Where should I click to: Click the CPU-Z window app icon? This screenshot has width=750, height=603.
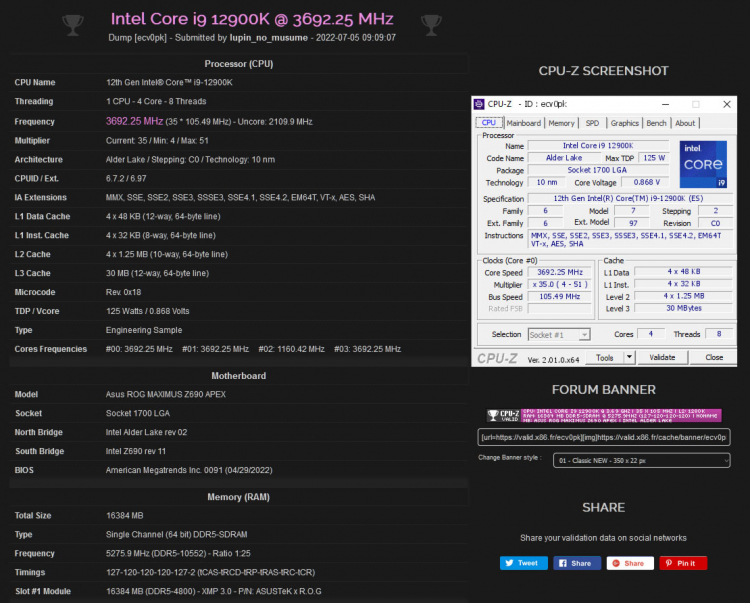479,103
